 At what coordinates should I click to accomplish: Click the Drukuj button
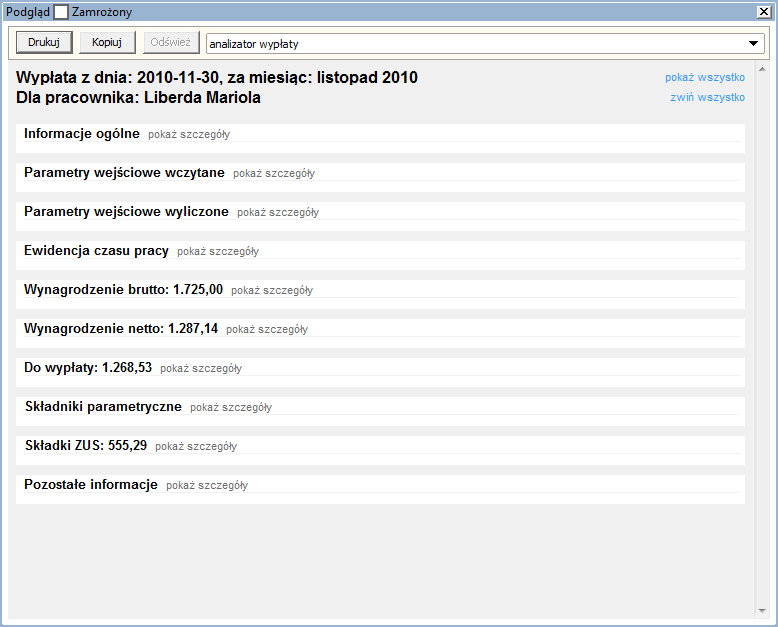coord(44,43)
